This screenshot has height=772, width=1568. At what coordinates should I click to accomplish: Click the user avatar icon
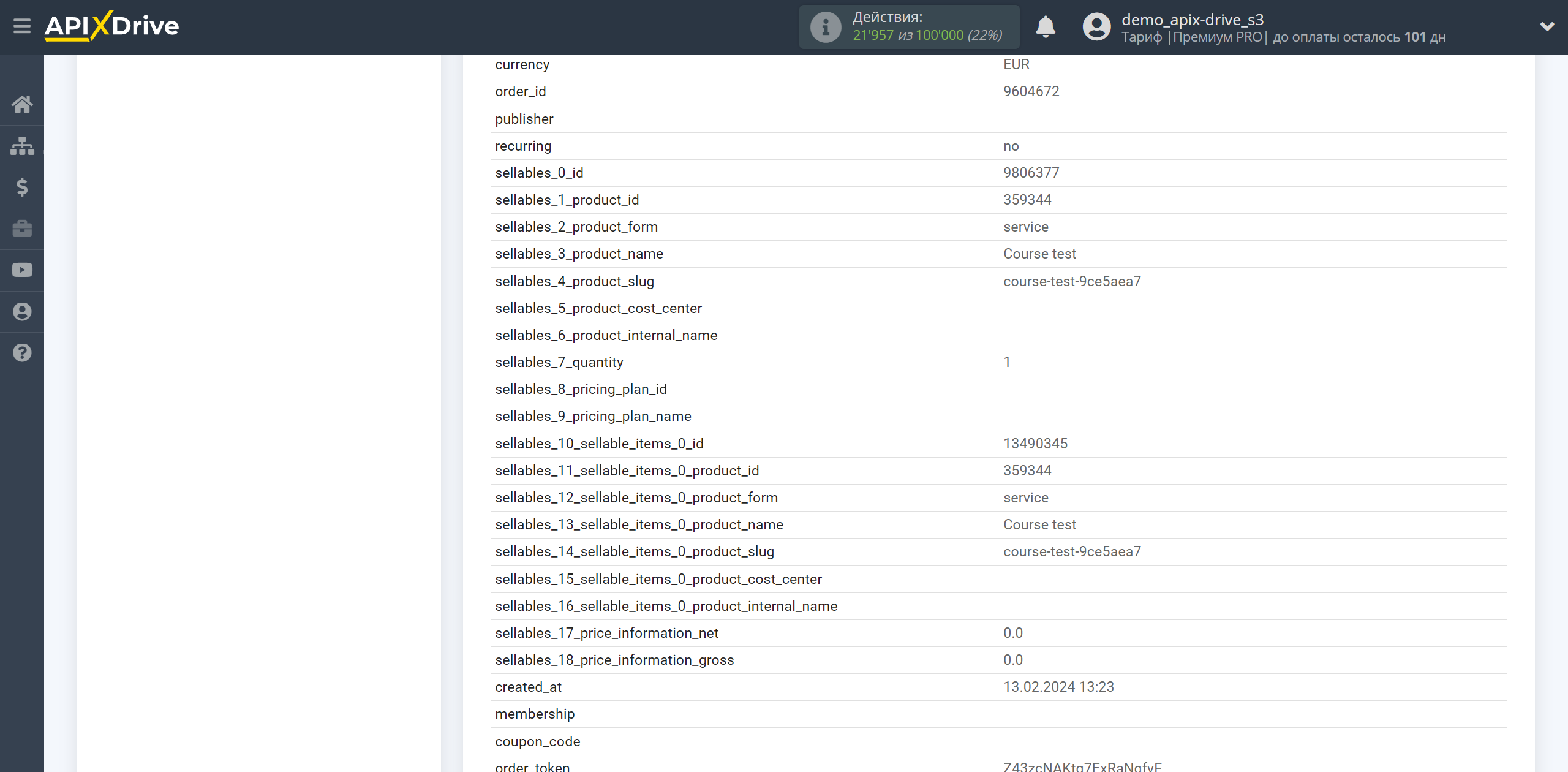1096,27
